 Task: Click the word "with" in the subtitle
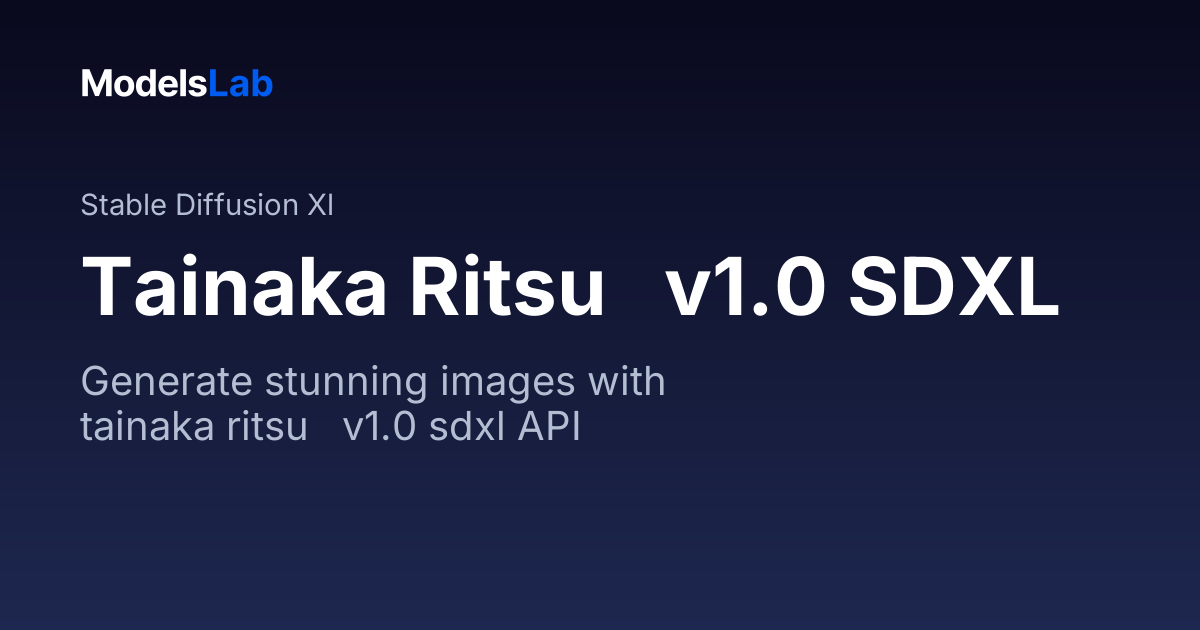coord(627,385)
